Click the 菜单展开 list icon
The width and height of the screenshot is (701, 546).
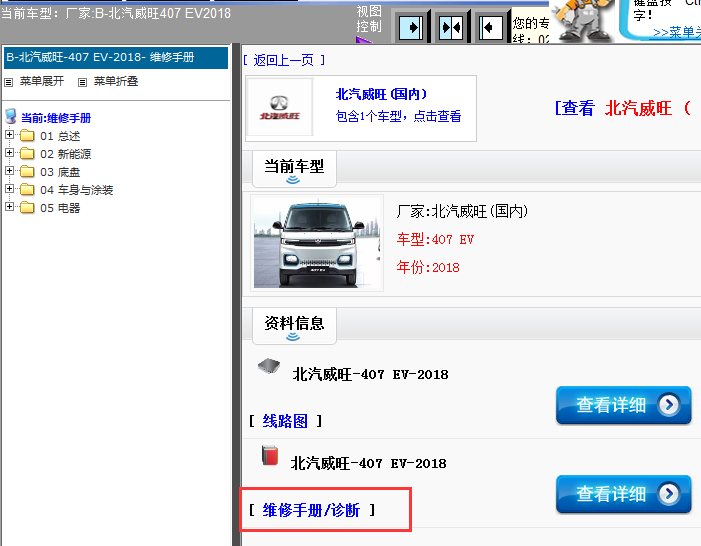click(x=8, y=82)
